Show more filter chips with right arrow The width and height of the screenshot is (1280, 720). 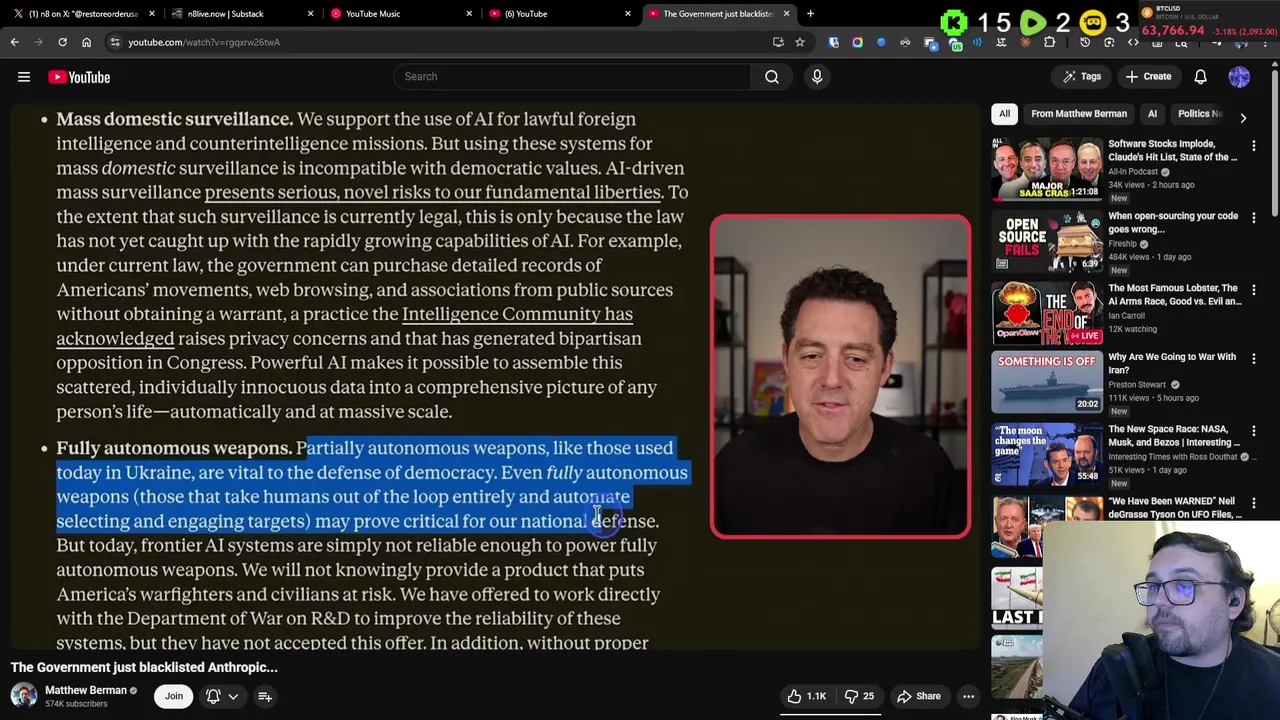point(1243,117)
